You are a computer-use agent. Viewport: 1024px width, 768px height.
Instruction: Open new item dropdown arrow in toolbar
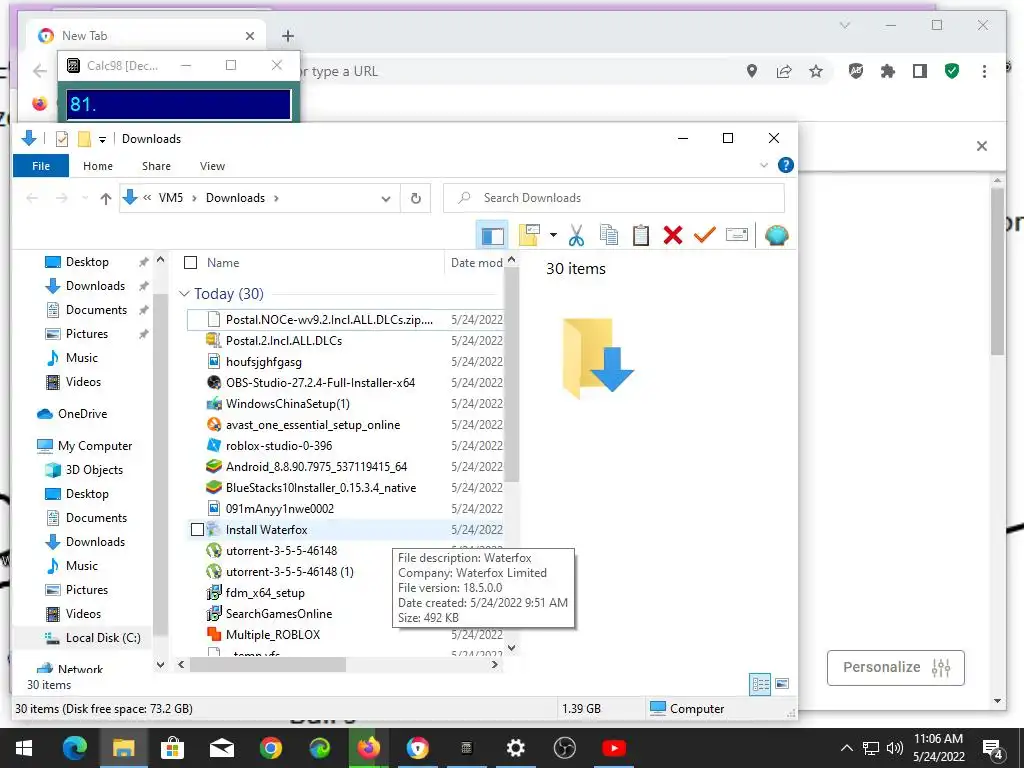pyautogui.click(x=553, y=234)
